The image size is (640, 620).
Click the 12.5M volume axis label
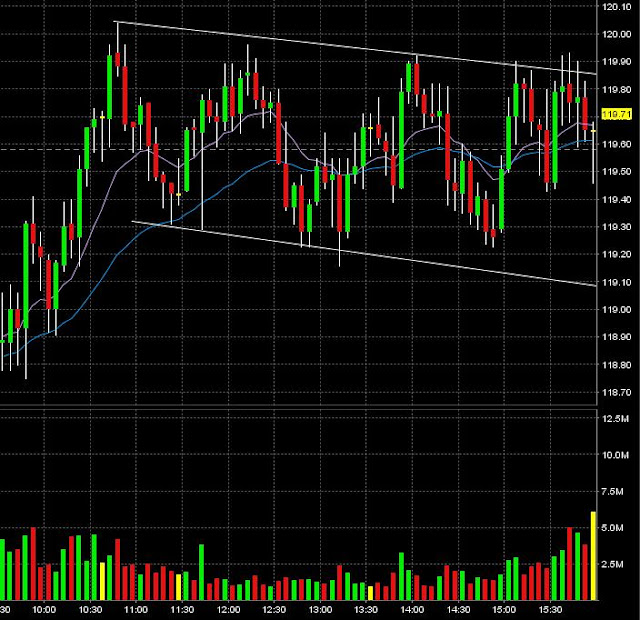pyautogui.click(x=615, y=419)
